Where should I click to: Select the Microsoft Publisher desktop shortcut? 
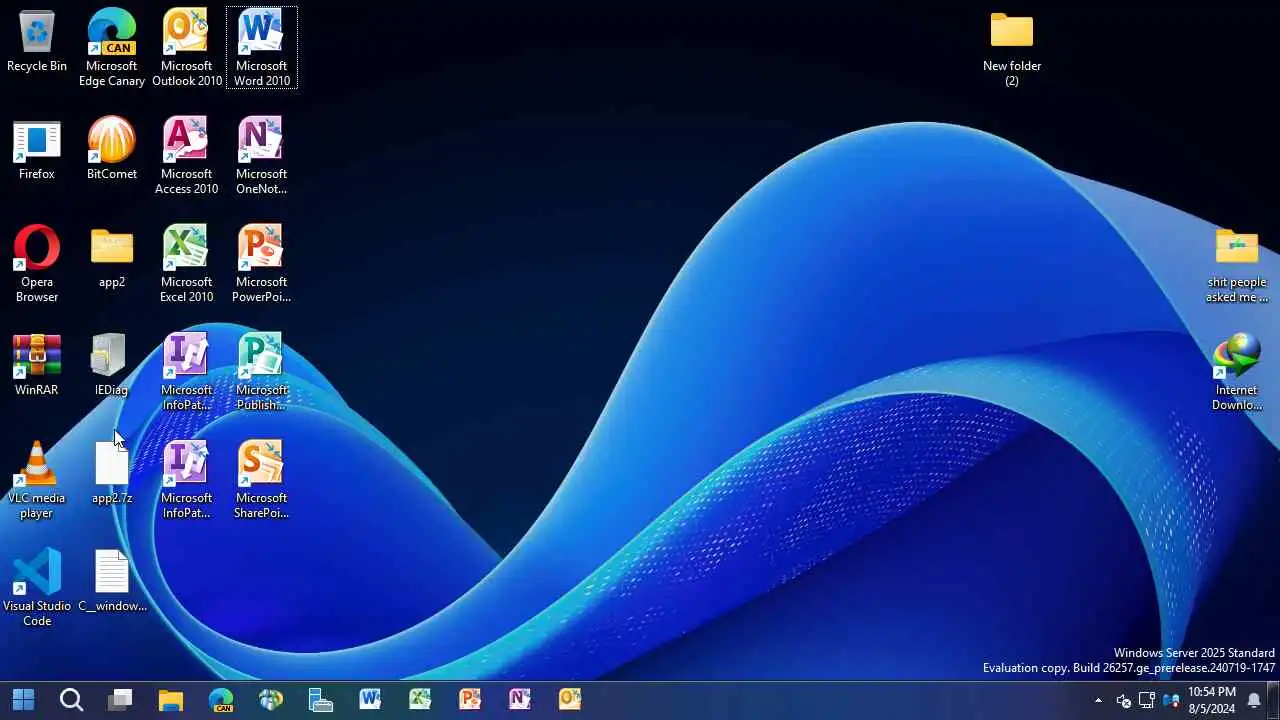click(x=262, y=371)
